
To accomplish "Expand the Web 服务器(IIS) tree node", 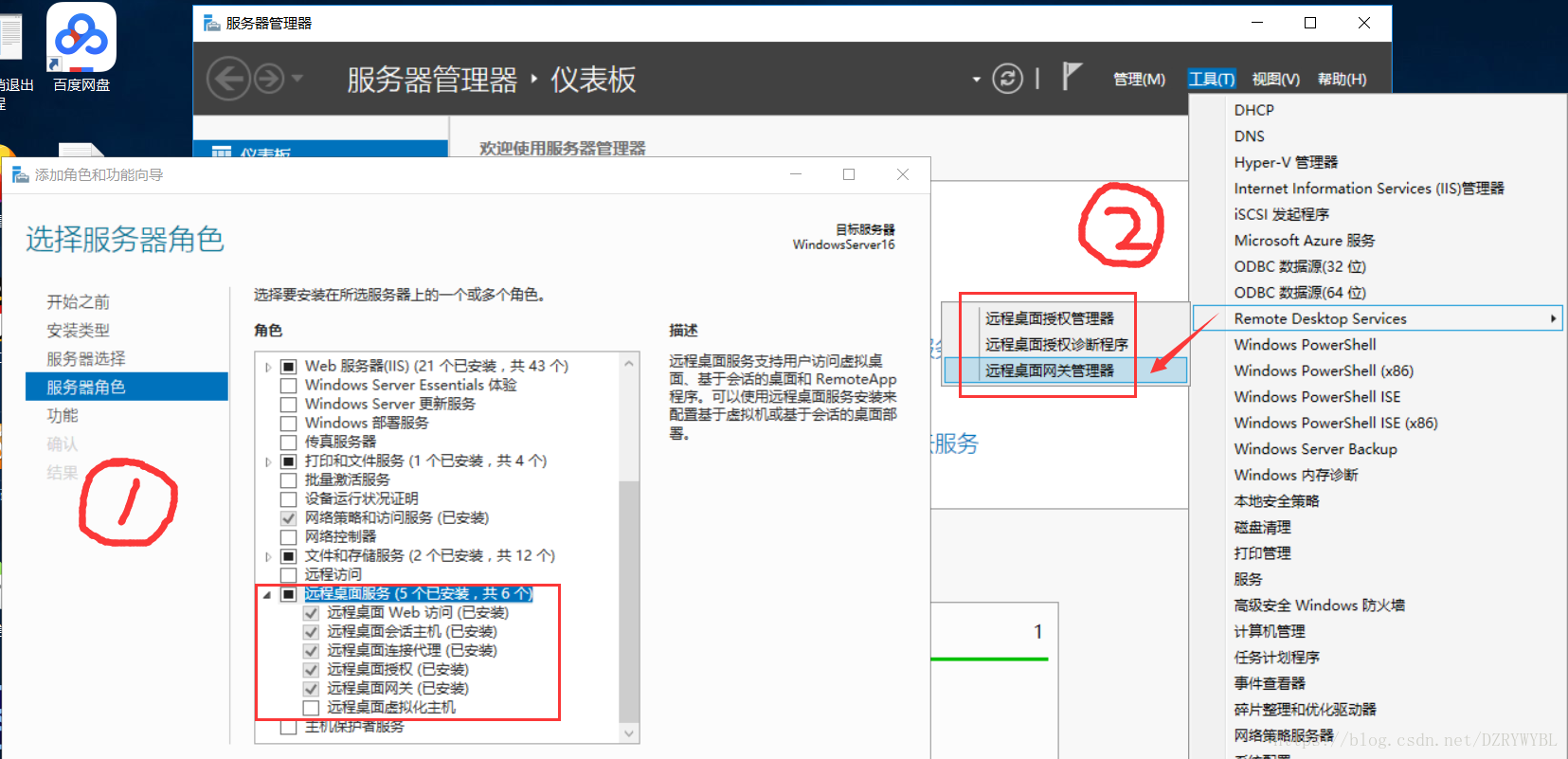I will point(268,367).
